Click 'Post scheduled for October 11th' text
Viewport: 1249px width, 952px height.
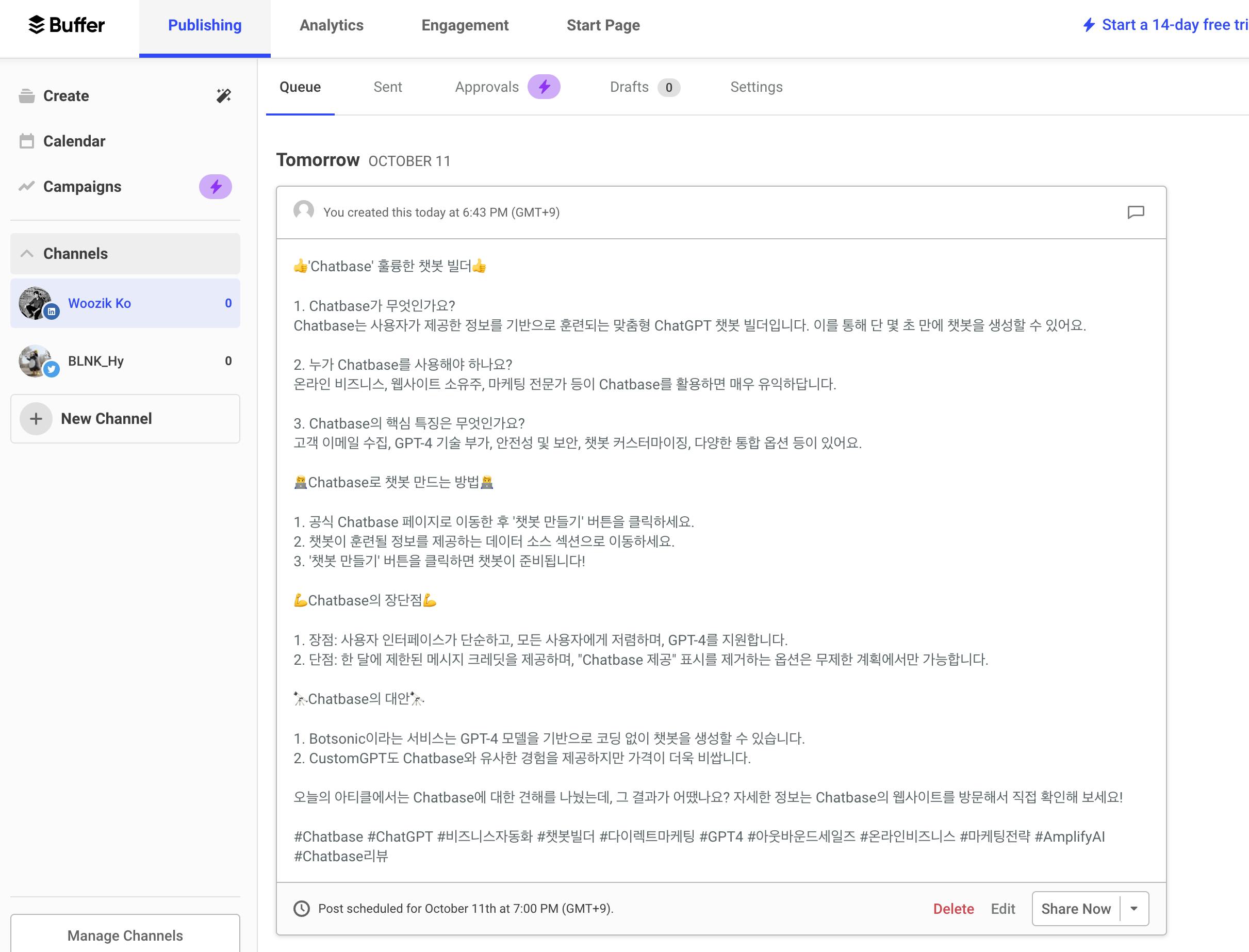pos(465,908)
